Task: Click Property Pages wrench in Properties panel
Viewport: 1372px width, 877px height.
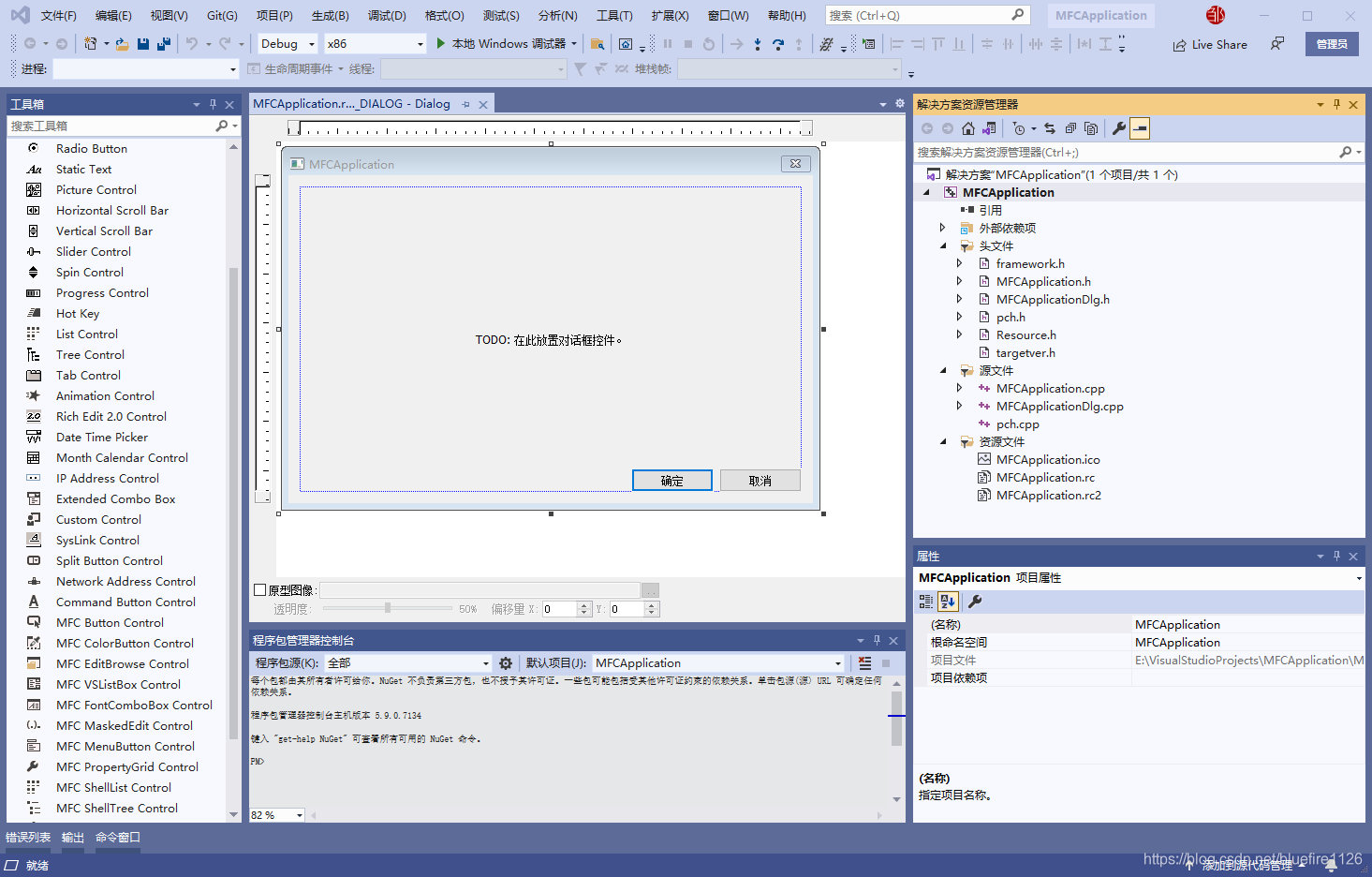Action: tap(975, 602)
